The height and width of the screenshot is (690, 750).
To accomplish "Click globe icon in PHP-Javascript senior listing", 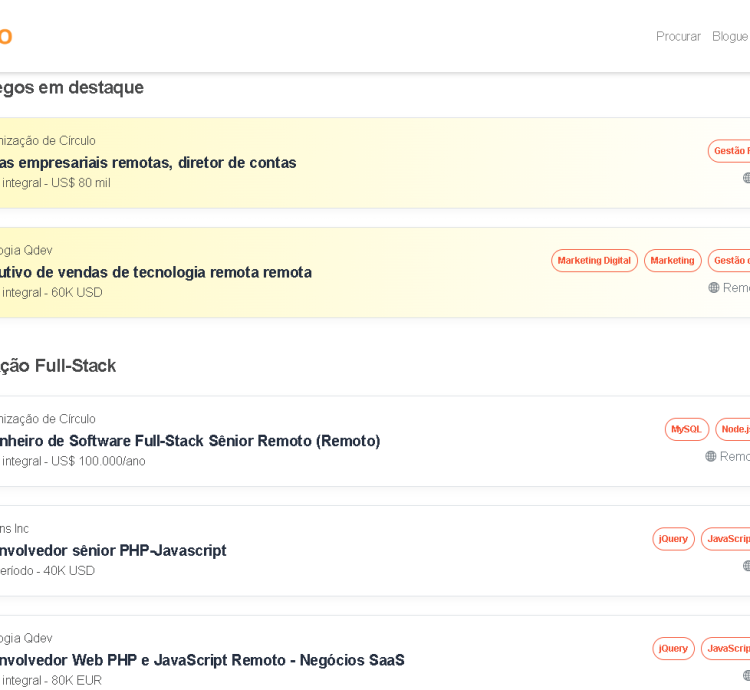I will click(746, 566).
